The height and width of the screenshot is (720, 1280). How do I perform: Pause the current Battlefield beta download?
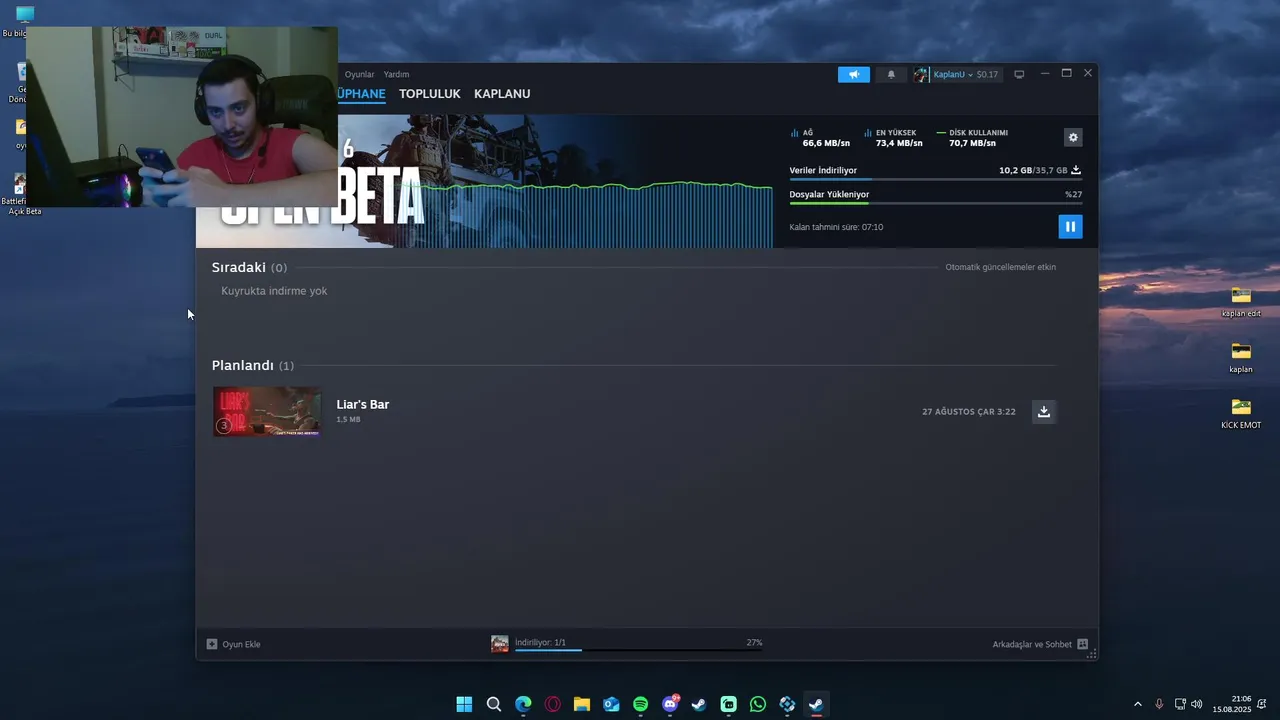(x=1070, y=227)
